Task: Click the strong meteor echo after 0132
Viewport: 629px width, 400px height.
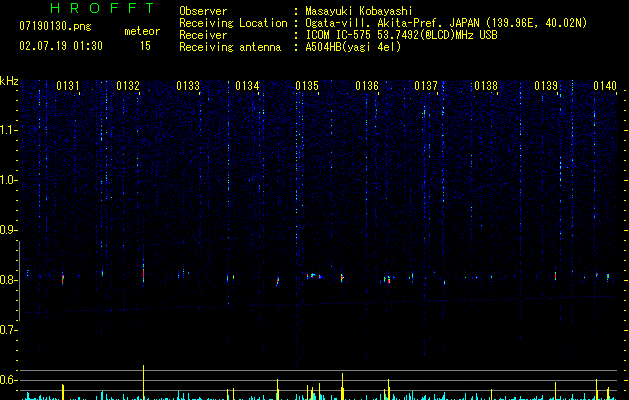Action: coord(143,273)
